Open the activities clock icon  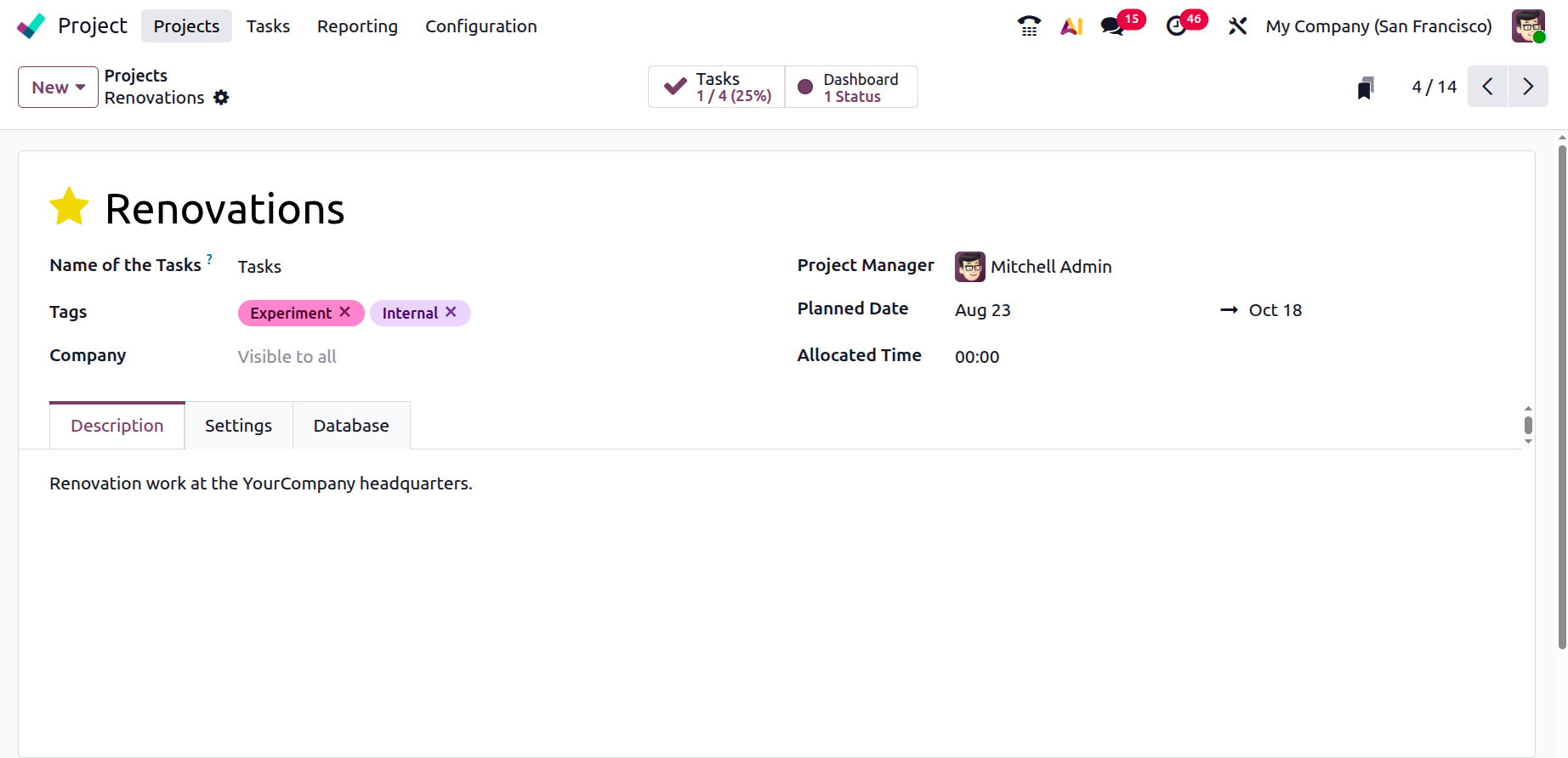click(1177, 26)
